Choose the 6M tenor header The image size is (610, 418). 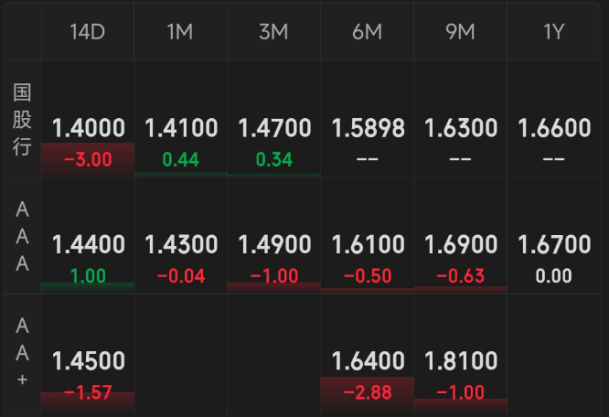(367, 32)
